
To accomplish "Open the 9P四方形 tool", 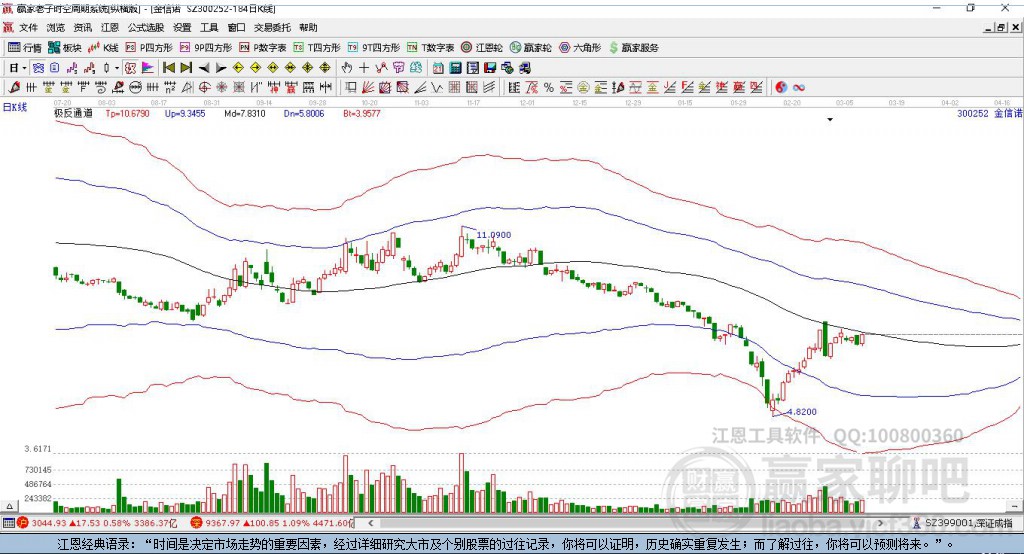I will pos(206,48).
